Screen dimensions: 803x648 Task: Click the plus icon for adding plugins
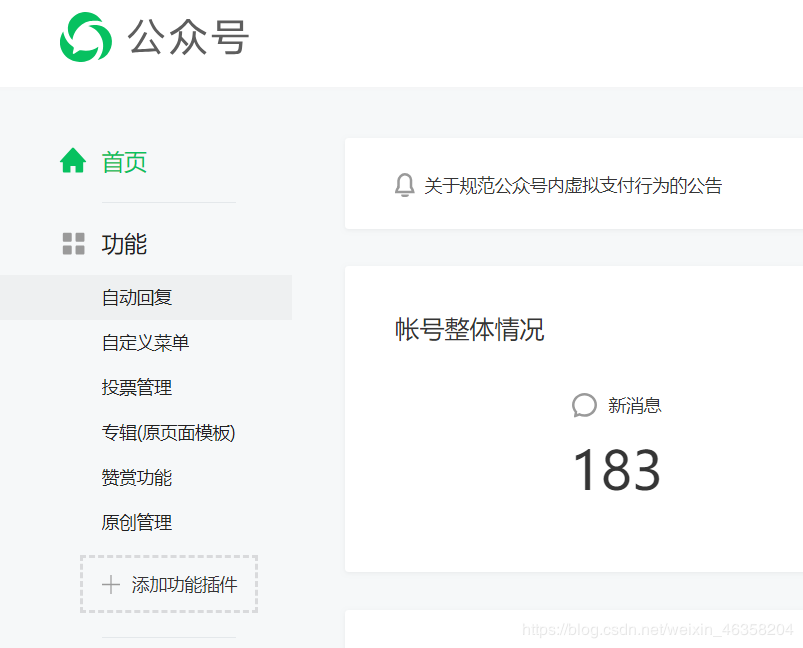(111, 585)
